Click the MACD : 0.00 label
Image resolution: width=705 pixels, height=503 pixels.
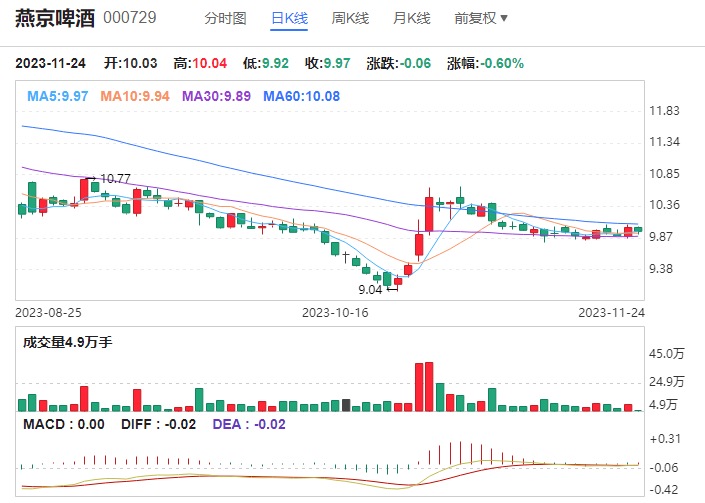point(64,424)
